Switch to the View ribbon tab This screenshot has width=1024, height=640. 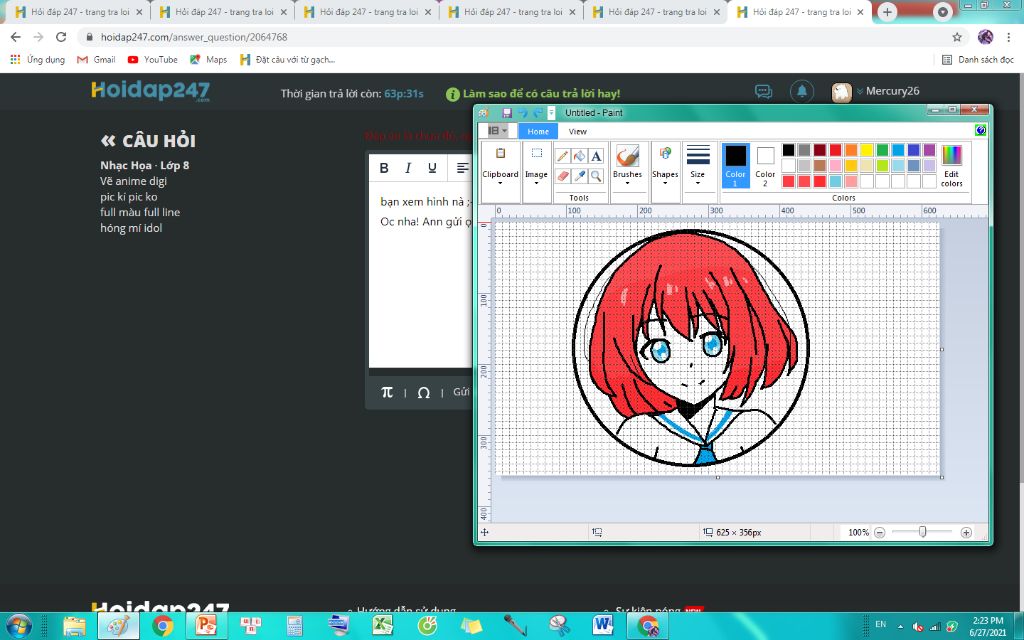[577, 131]
